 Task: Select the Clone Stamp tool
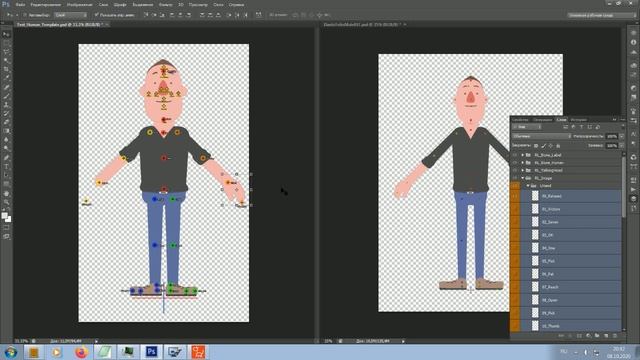click(6, 105)
